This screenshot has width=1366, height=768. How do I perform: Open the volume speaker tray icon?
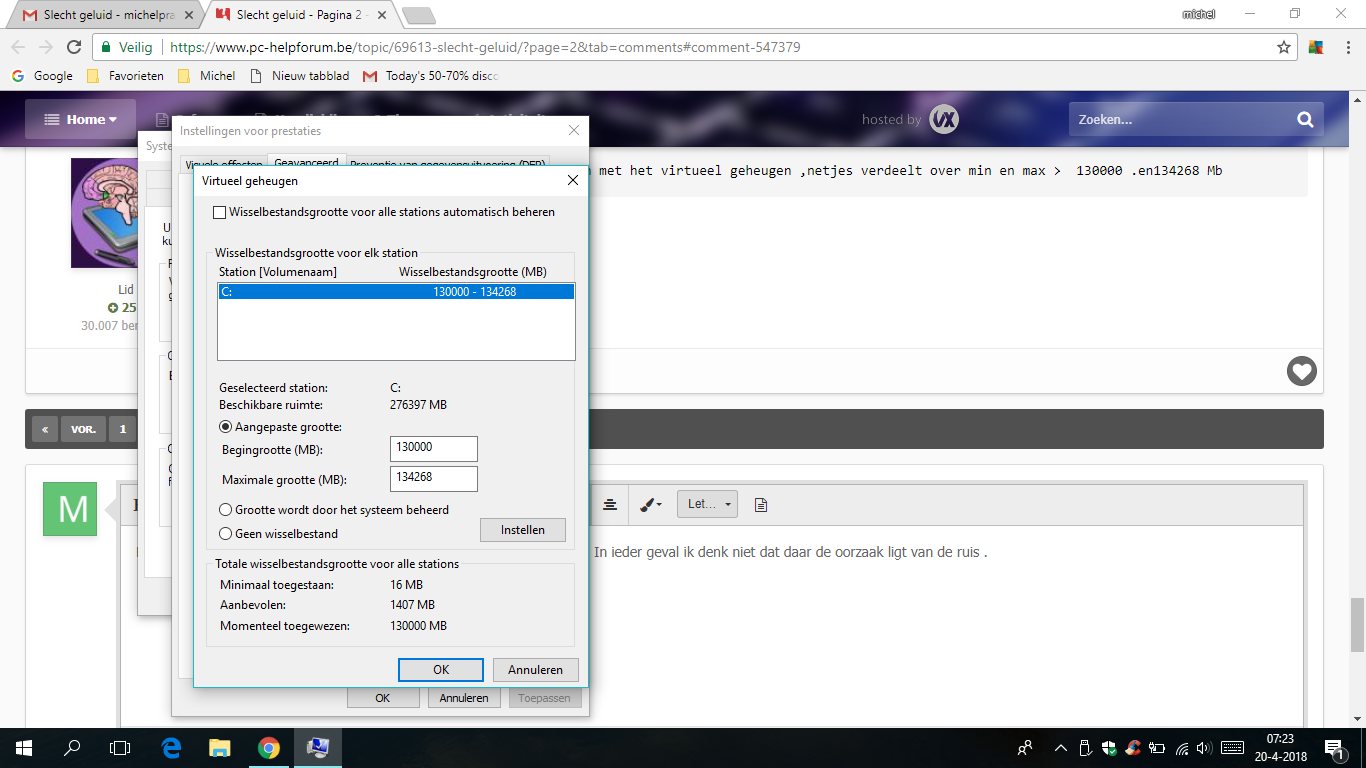click(1204, 748)
